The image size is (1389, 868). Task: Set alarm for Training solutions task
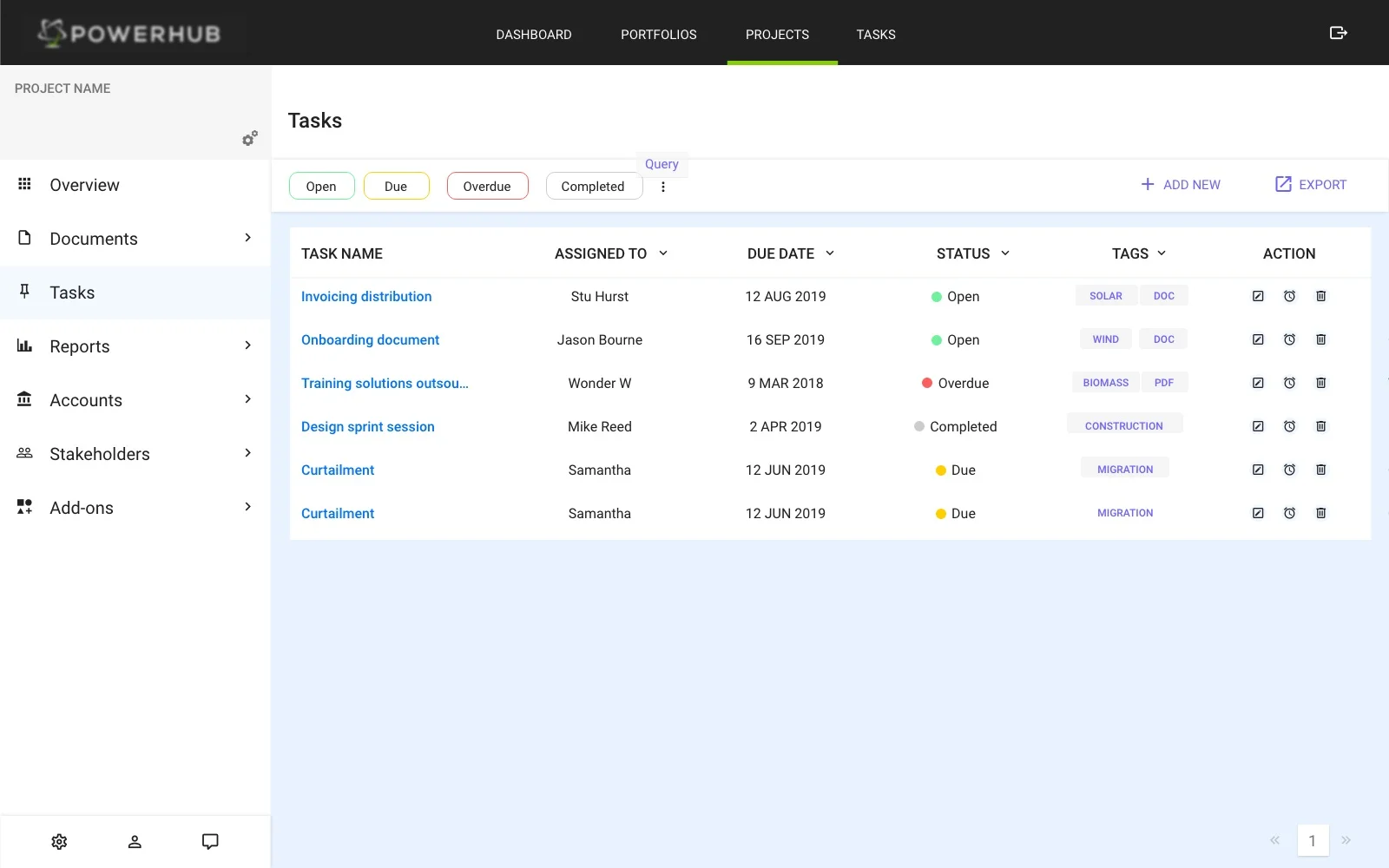(1289, 383)
